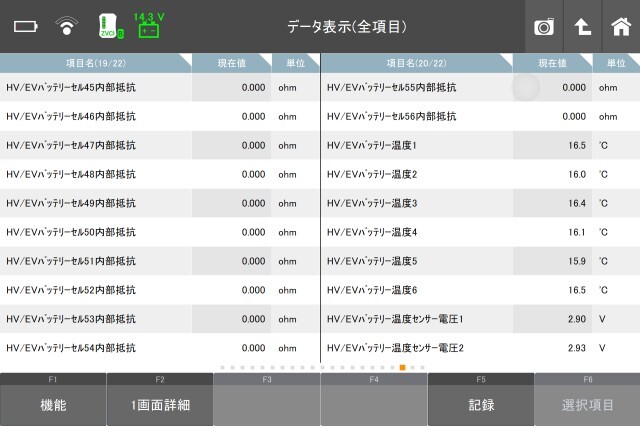Tap the 16.0 temperature value
This screenshot has width=640, height=426.
click(577, 174)
